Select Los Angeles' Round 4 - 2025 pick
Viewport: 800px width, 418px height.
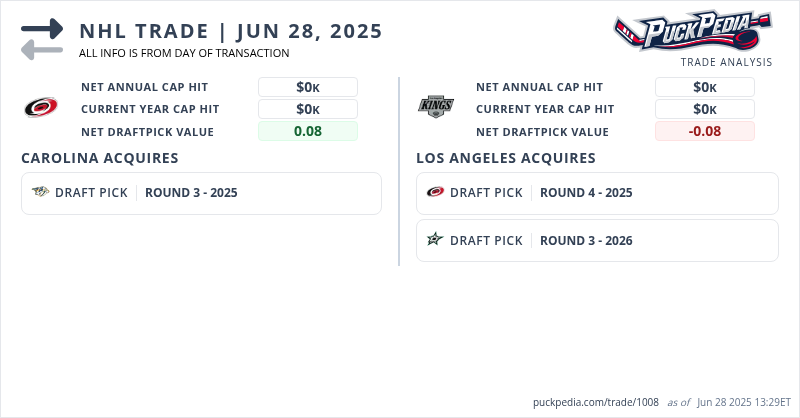click(586, 193)
